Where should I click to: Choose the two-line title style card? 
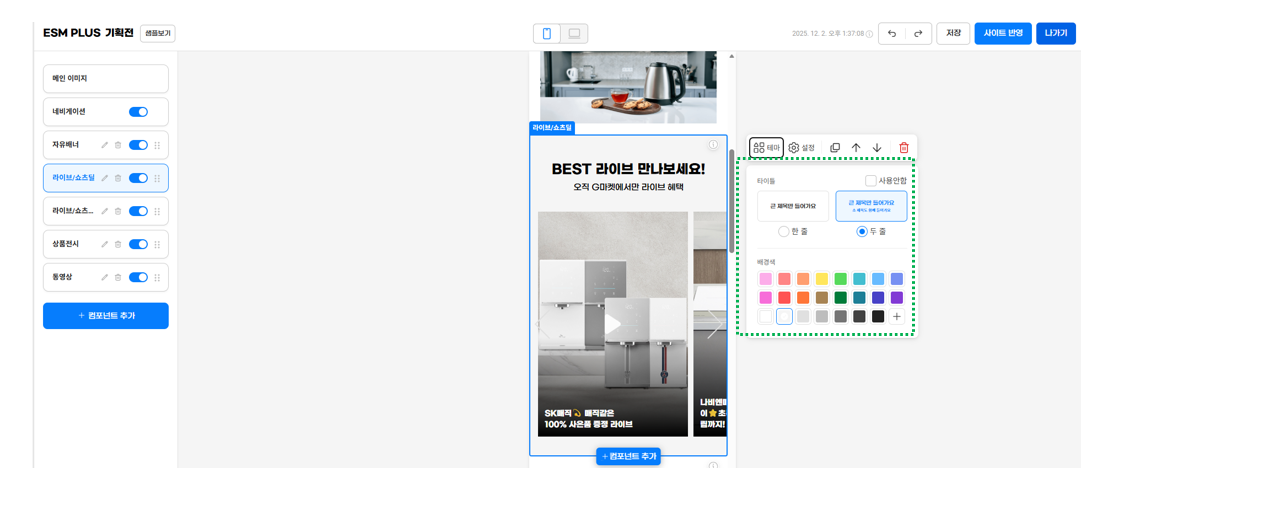[x=871, y=206]
